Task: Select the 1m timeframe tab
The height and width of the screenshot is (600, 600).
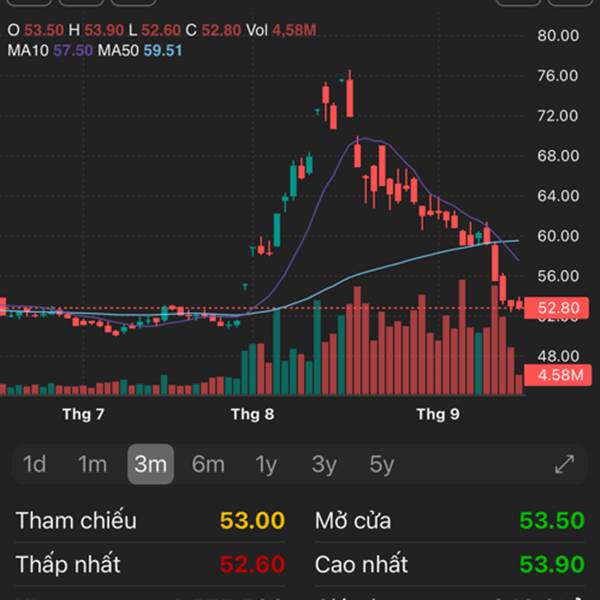Action: pyautogui.click(x=92, y=464)
